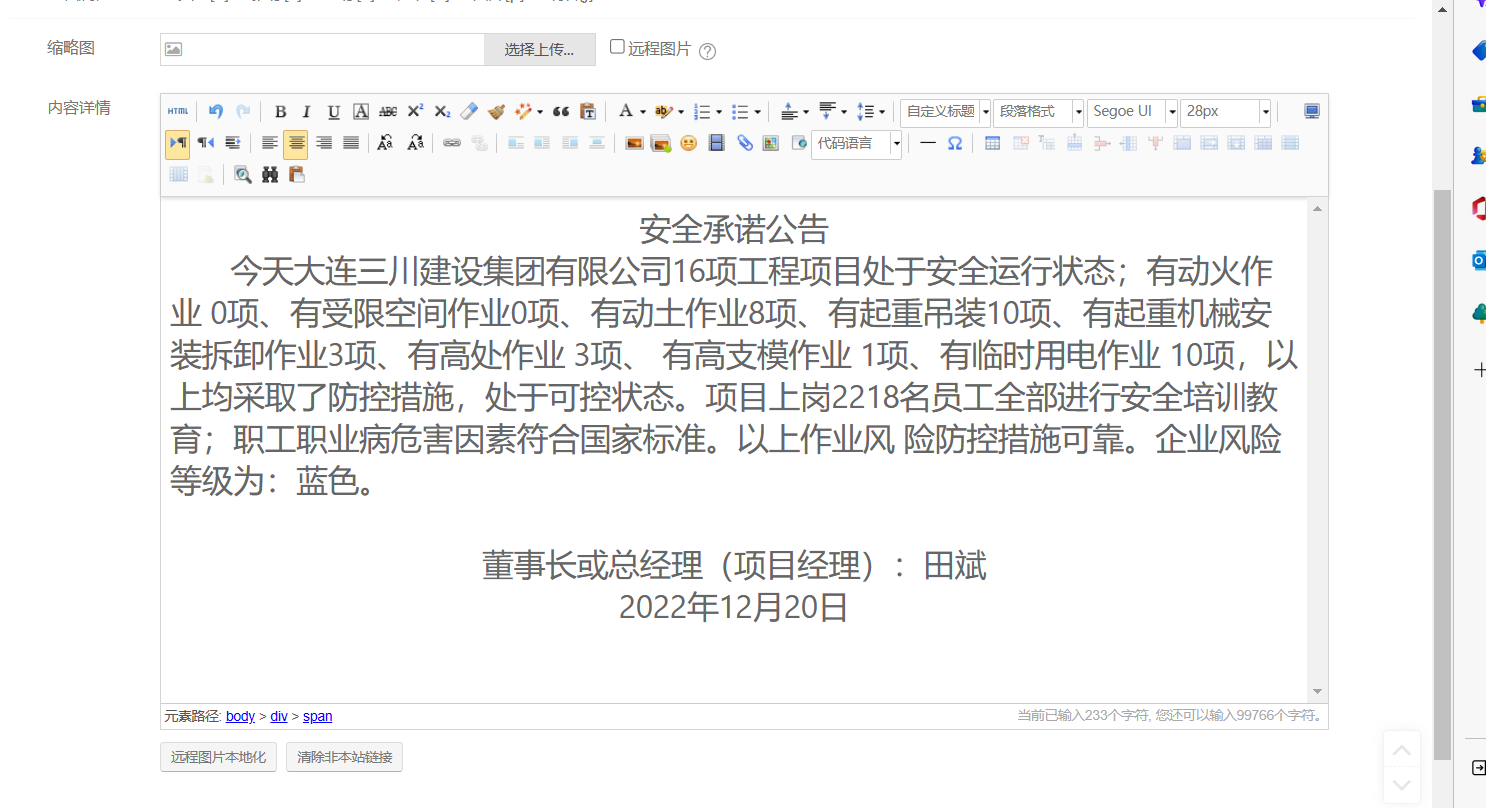Toggle right-to-left text direction

coord(205,143)
